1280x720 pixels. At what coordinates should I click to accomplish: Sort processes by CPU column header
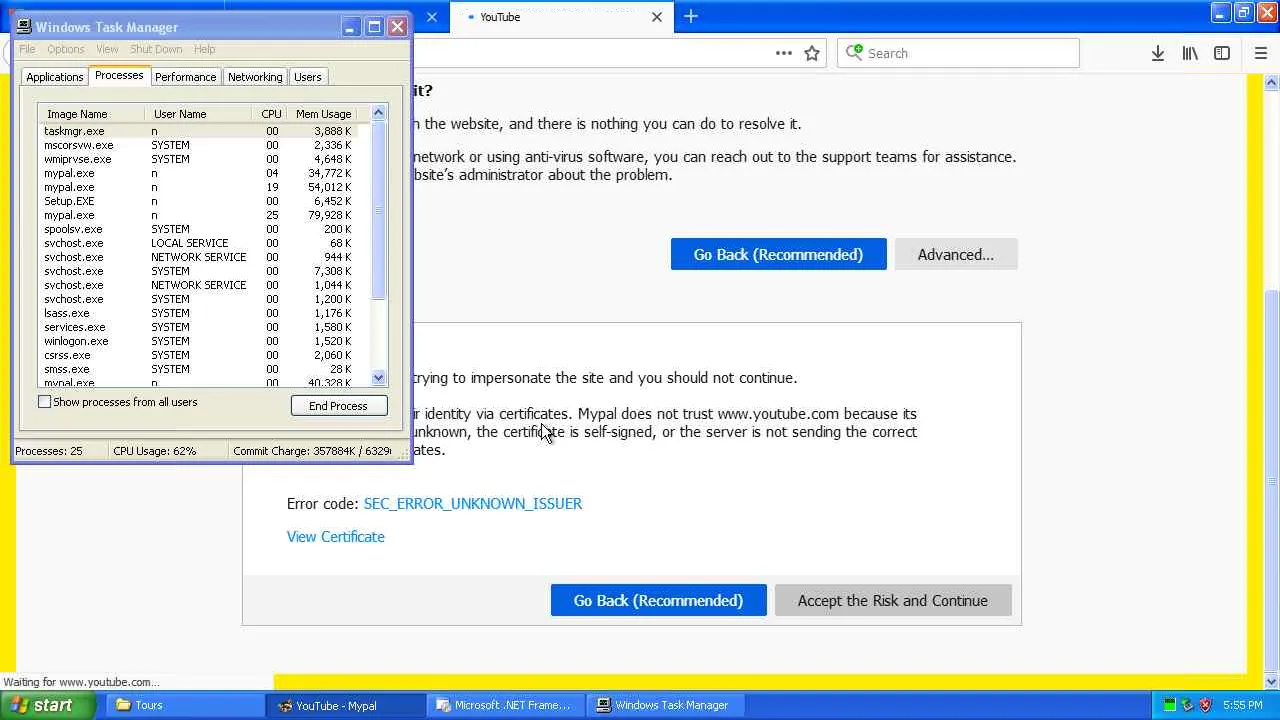coord(270,114)
